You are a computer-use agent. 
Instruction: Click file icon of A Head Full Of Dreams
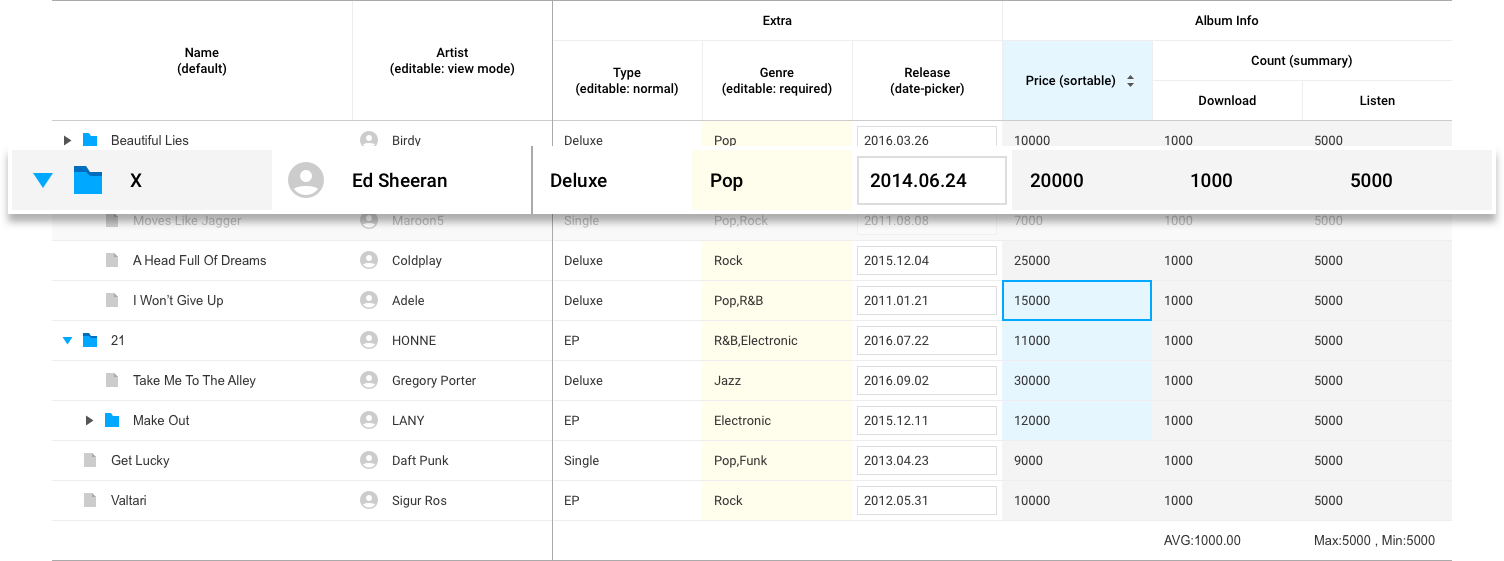(x=112, y=260)
